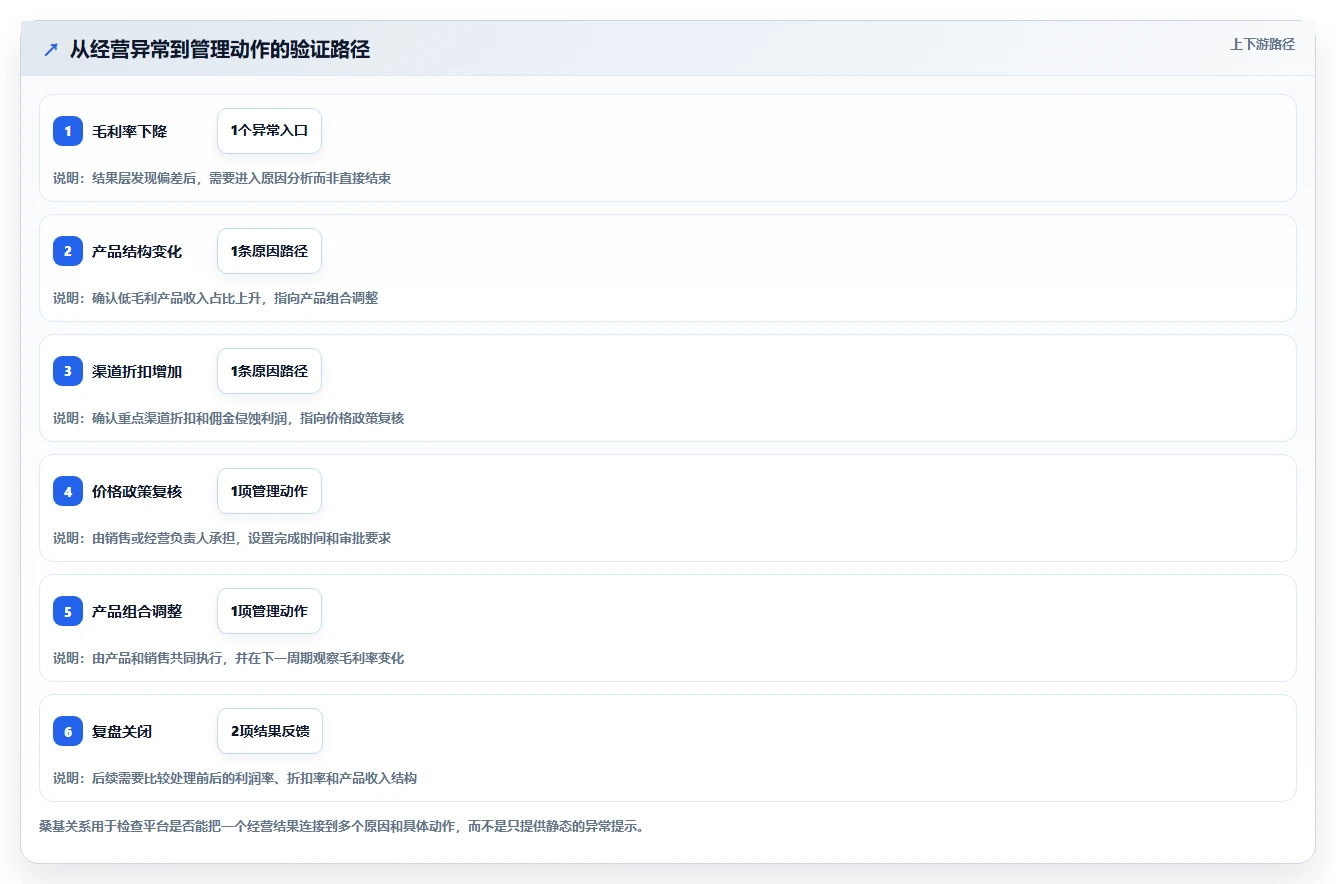Click the step 5 number badge
Screen dimensions: 1336x884
[x=68, y=611]
